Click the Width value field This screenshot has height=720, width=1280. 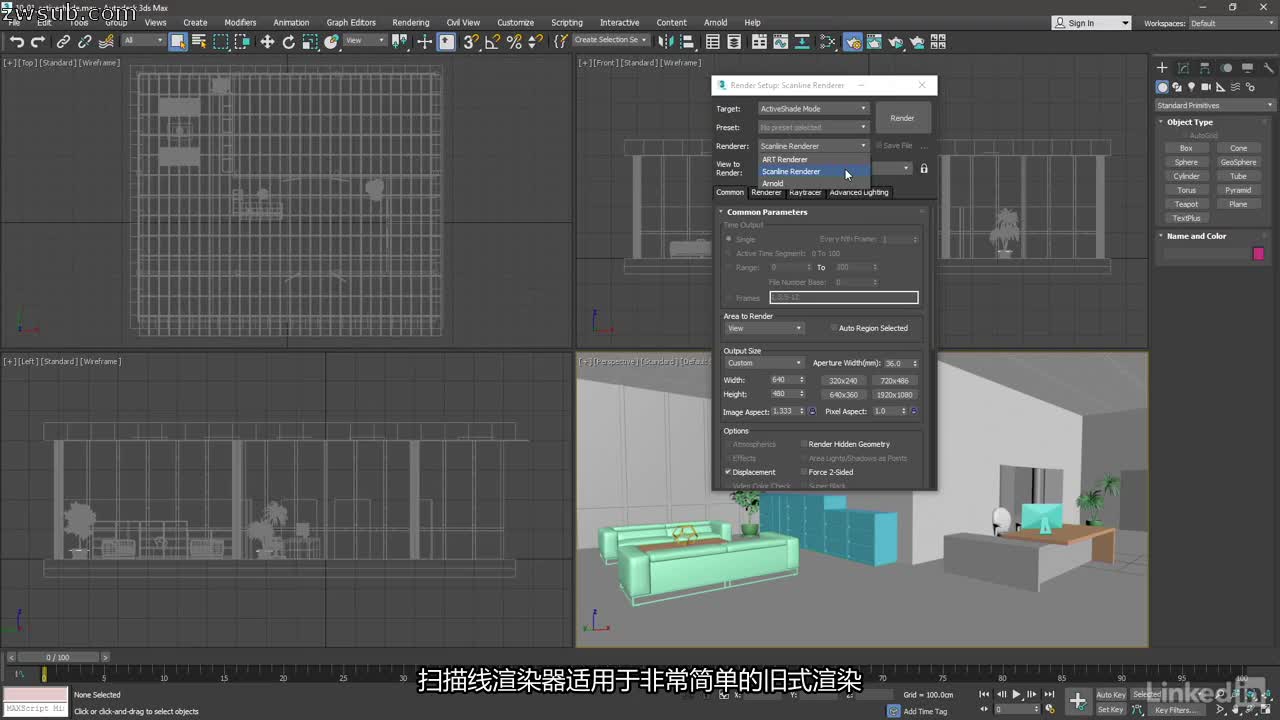coord(782,380)
